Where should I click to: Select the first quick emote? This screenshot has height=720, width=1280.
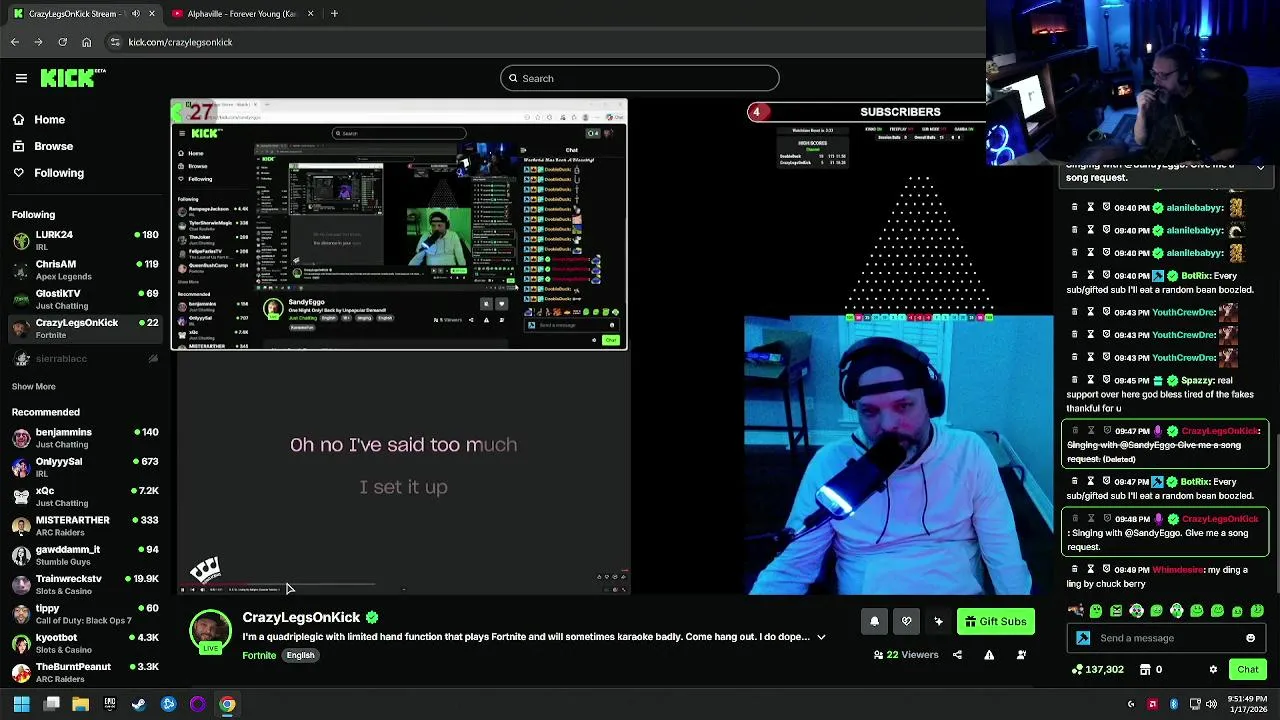tap(1076, 611)
